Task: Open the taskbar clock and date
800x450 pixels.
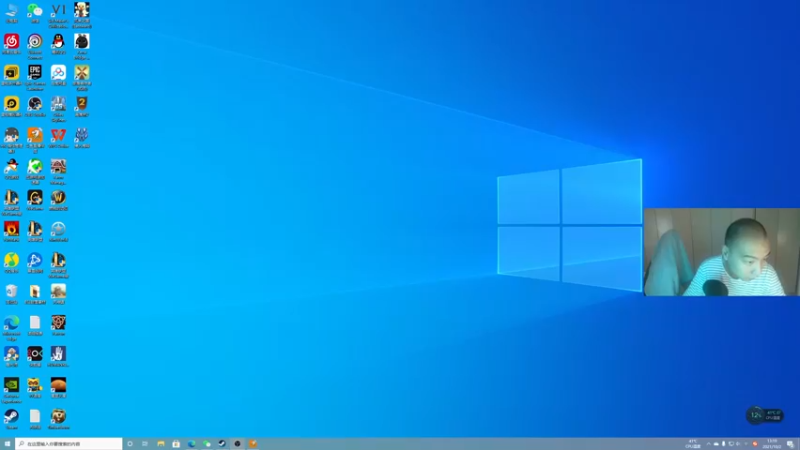Action: [772, 444]
